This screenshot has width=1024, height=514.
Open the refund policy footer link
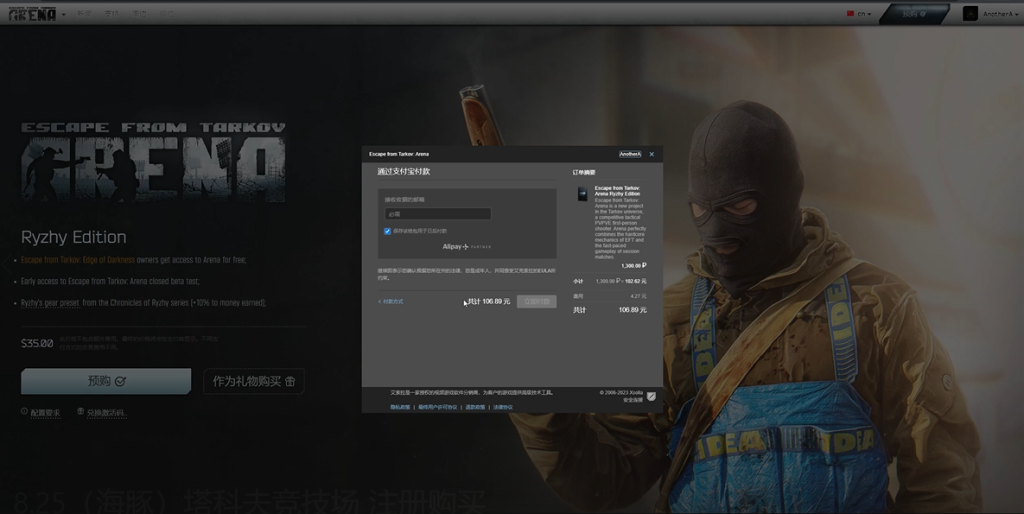pos(474,407)
